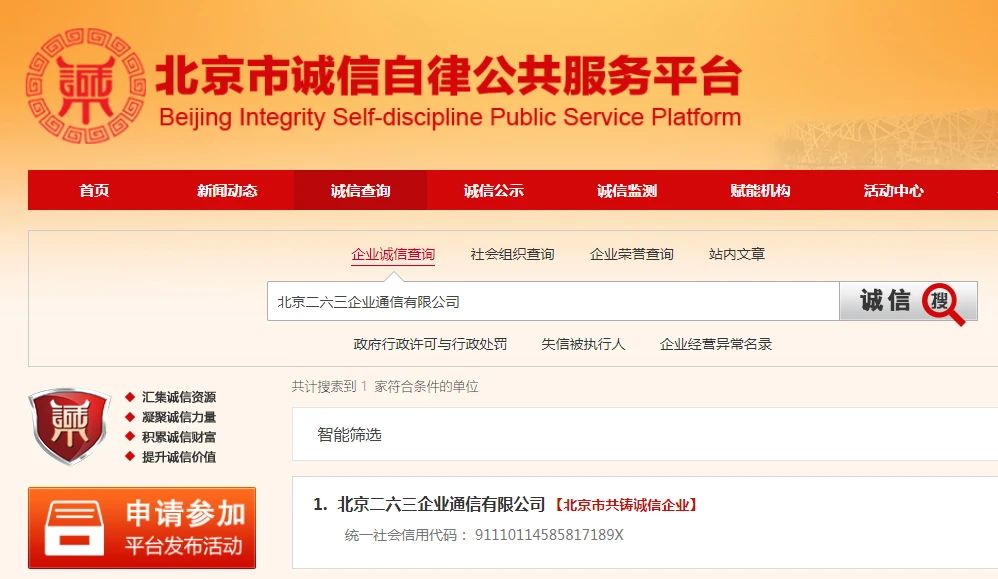Image resolution: width=998 pixels, height=579 pixels.
Task: Click the red circular platform logo
Action: click(x=86, y=86)
